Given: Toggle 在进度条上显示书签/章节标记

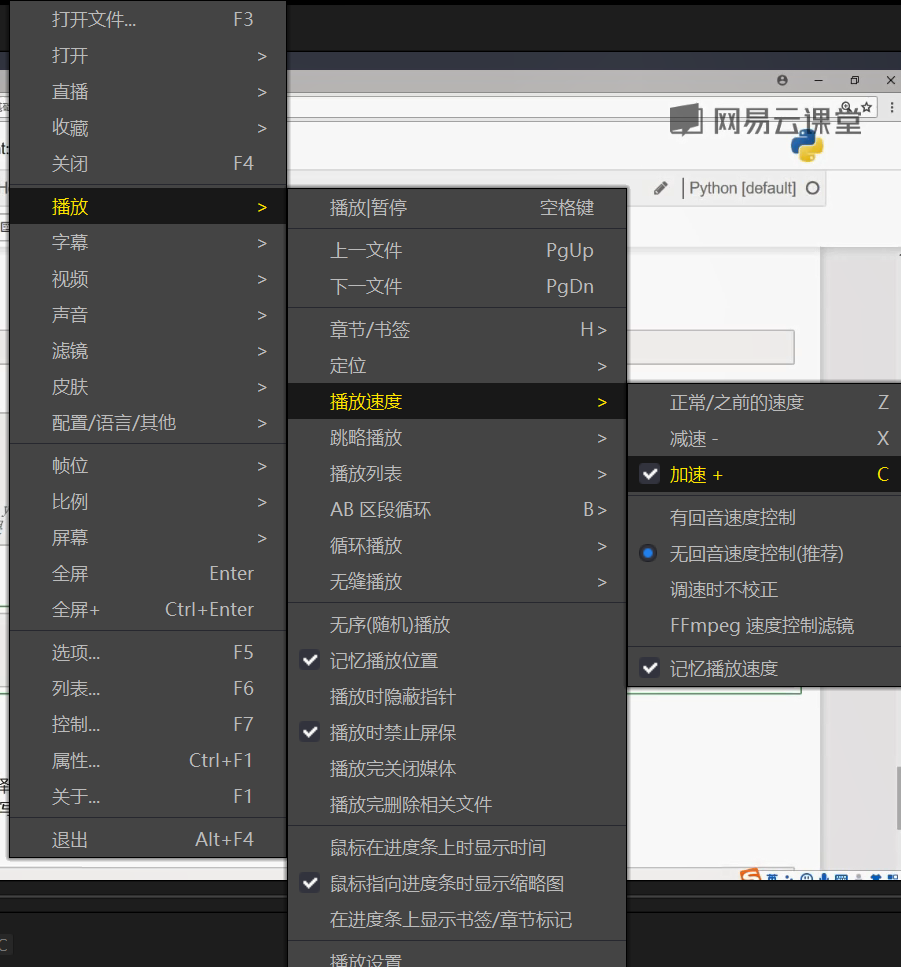Looking at the screenshot, I should [x=457, y=920].
